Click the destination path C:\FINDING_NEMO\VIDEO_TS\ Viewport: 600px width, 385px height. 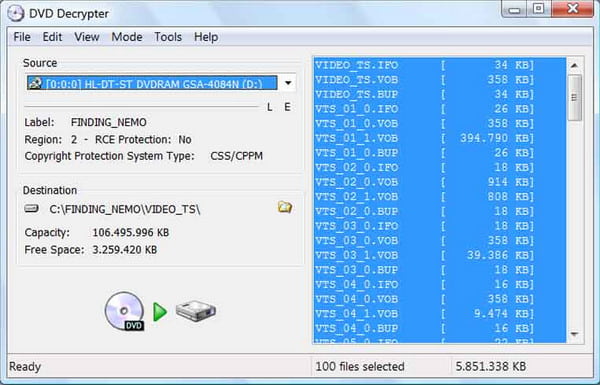click(x=125, y=209)
